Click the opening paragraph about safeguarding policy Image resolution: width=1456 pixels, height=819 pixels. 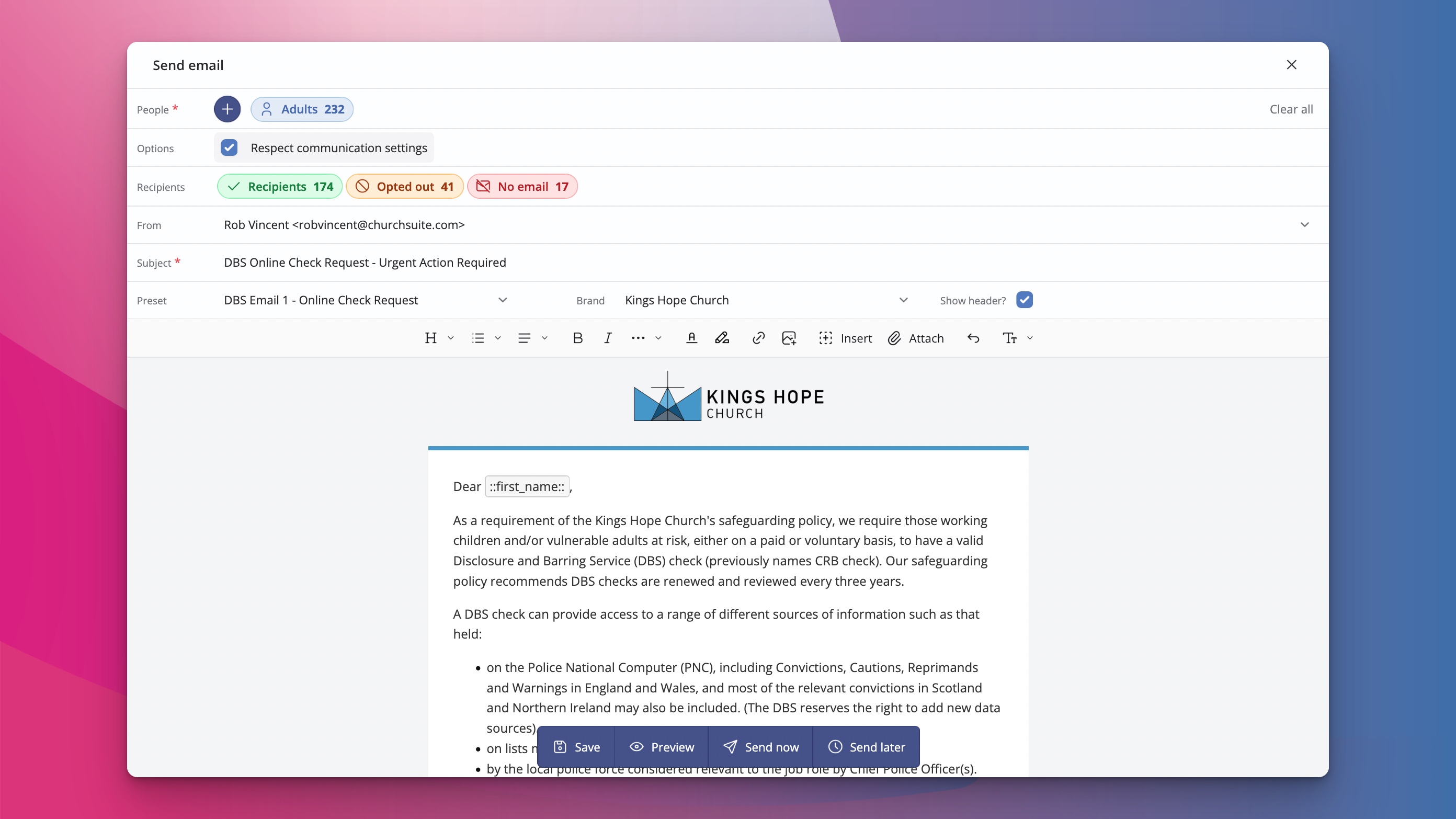(x=721, y=551)
